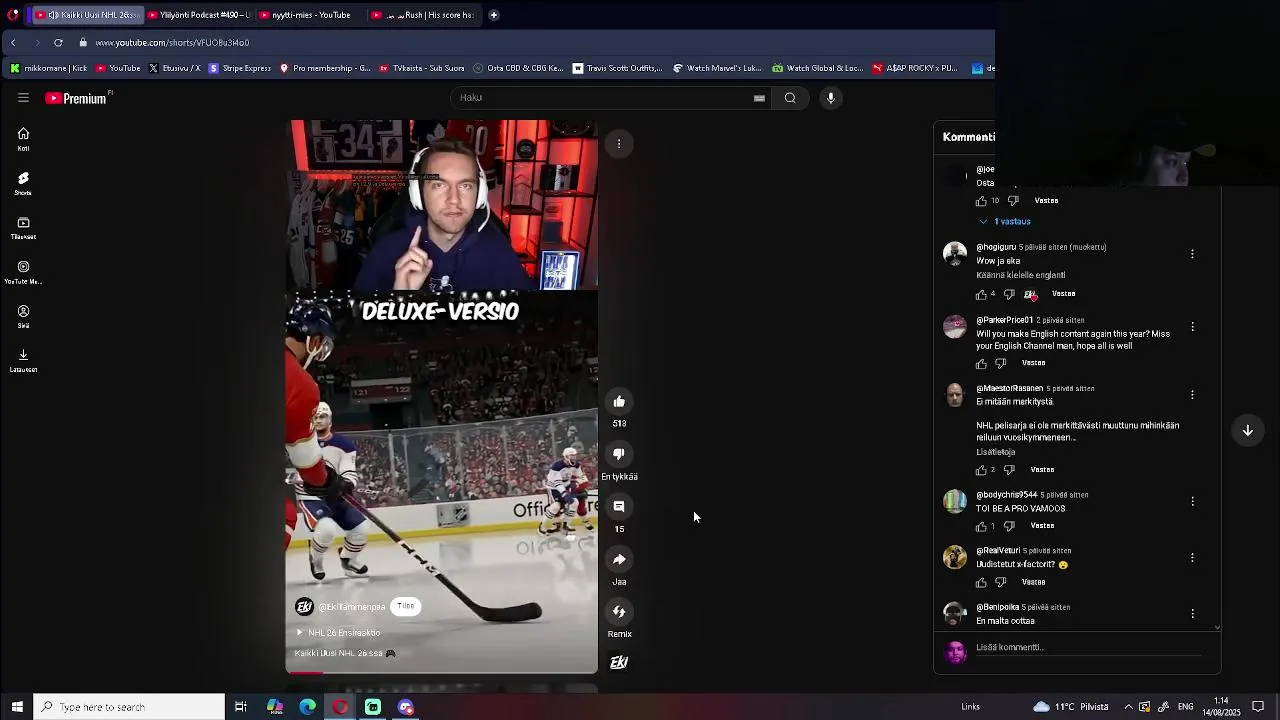
Task: Reload the page with browser refresh icon
Action: (58, 43)
